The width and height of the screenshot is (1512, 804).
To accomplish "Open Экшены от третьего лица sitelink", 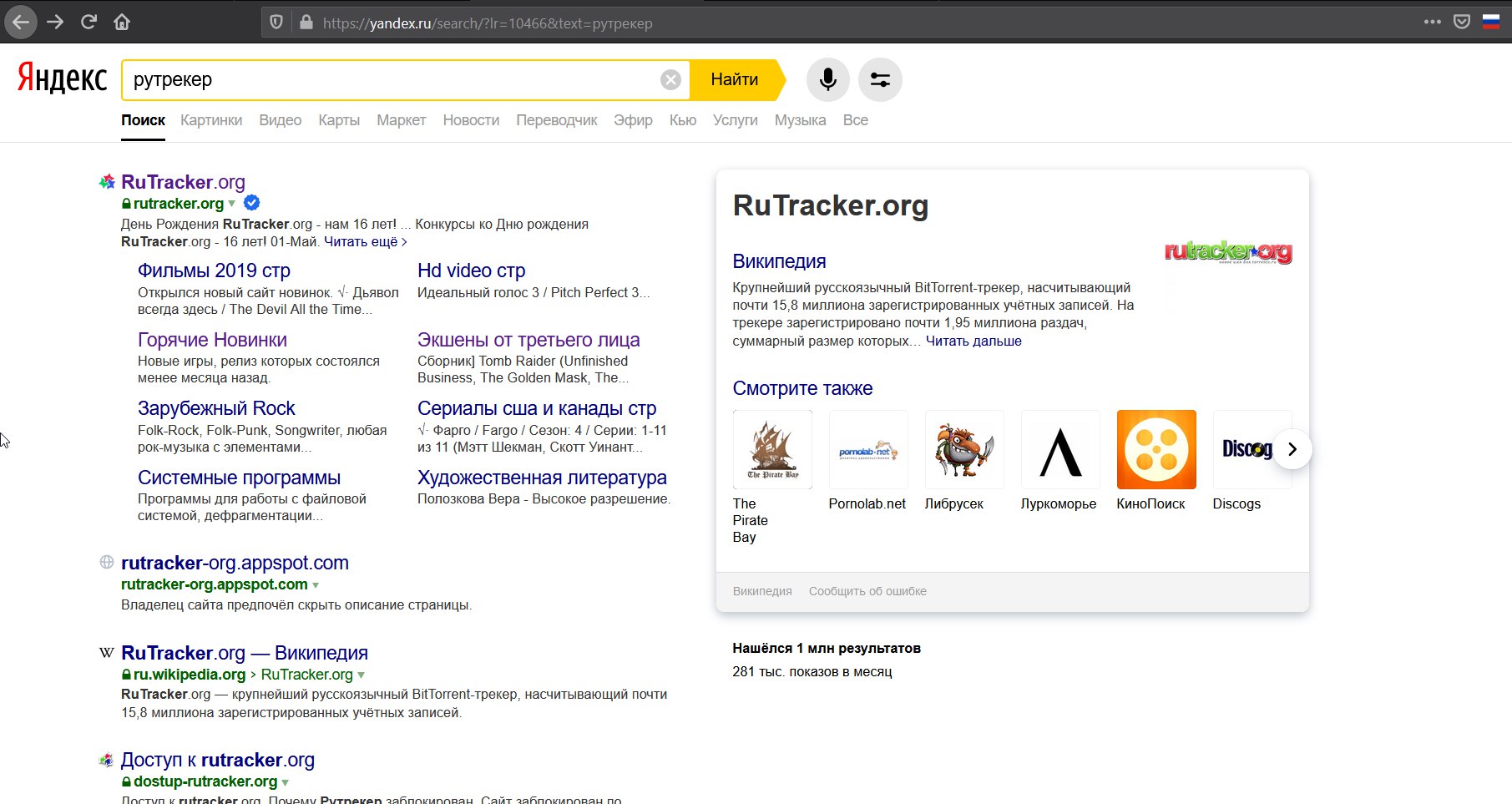I will (x=528, y=340).
